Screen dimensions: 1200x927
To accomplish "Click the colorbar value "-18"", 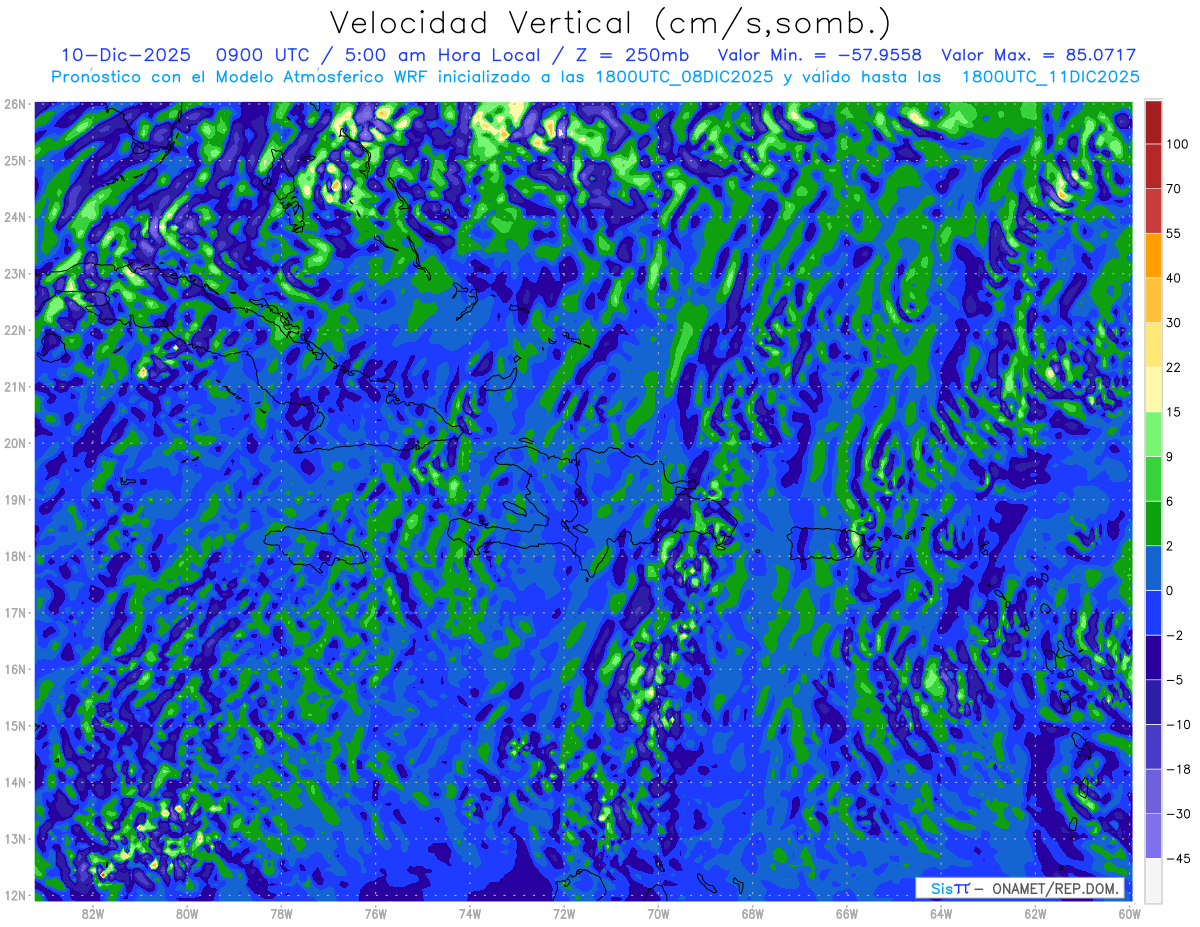I will (1178, 769).
